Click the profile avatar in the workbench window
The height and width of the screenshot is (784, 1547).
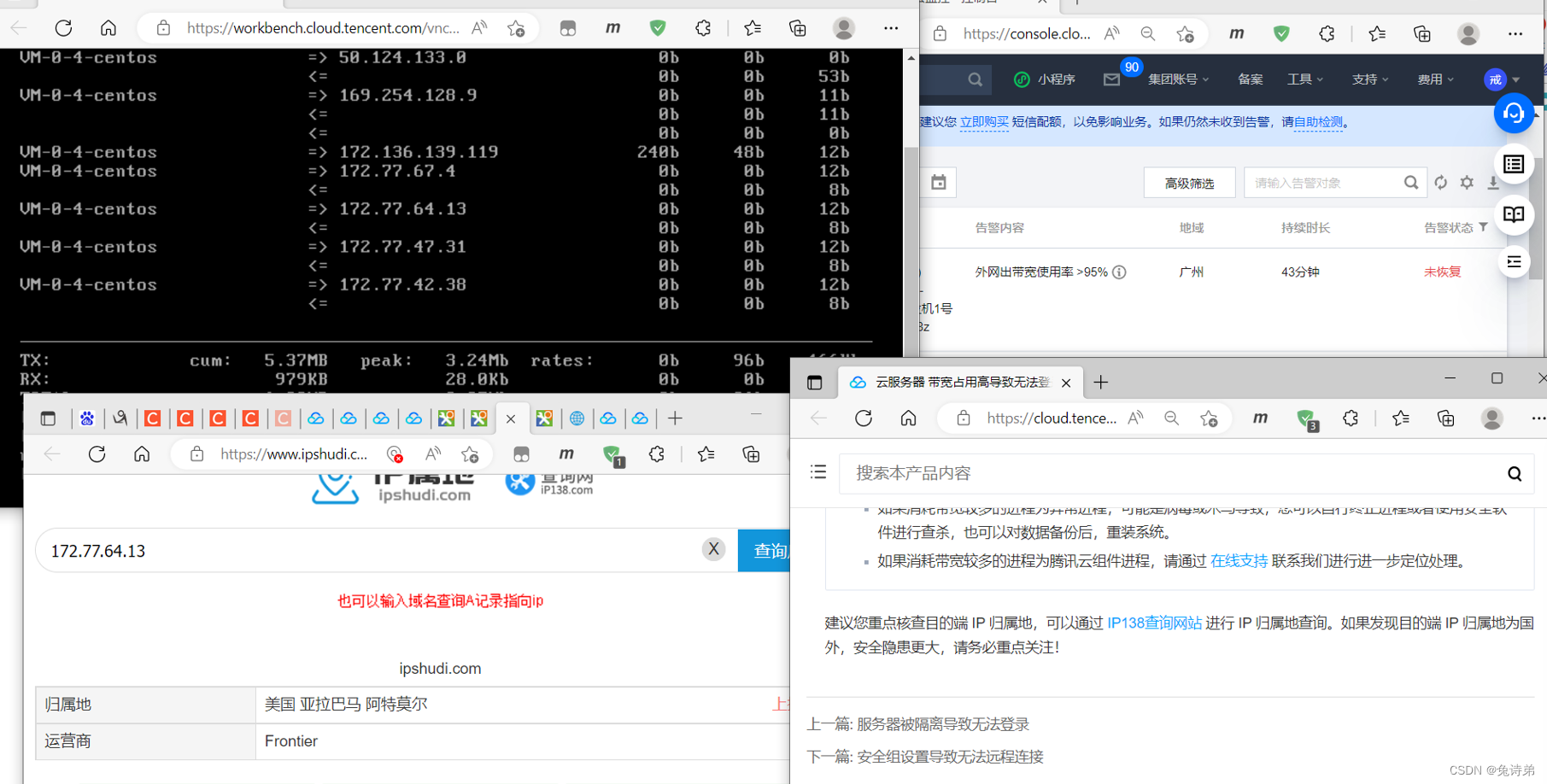click(844, 28)
